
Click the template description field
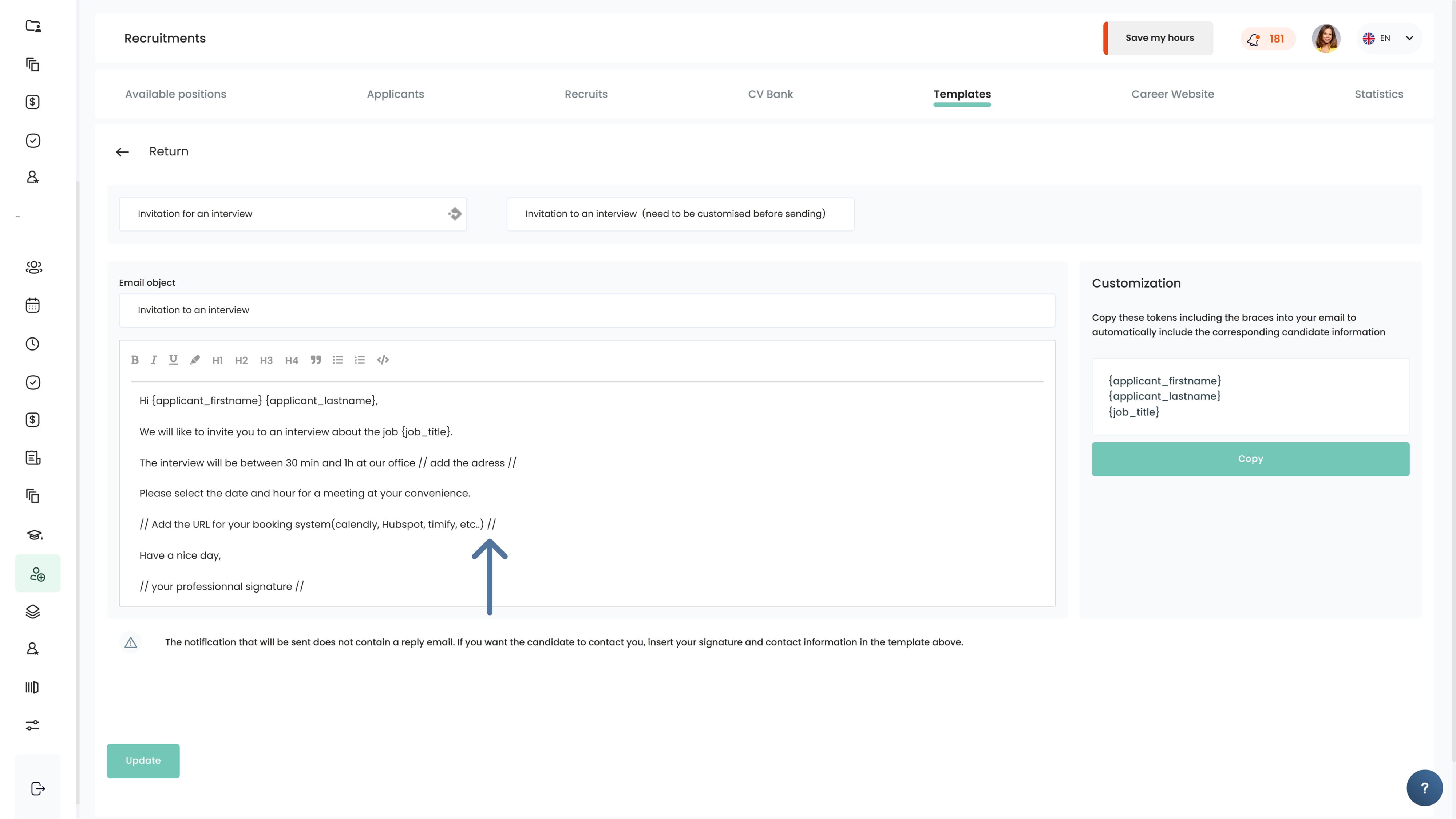(x=680, y=214)
